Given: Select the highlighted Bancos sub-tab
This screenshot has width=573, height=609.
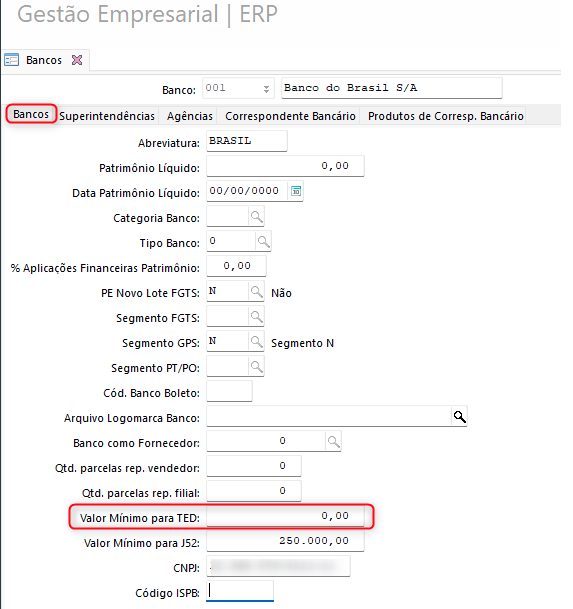Looking at the screenshot, I should point(31,114).
